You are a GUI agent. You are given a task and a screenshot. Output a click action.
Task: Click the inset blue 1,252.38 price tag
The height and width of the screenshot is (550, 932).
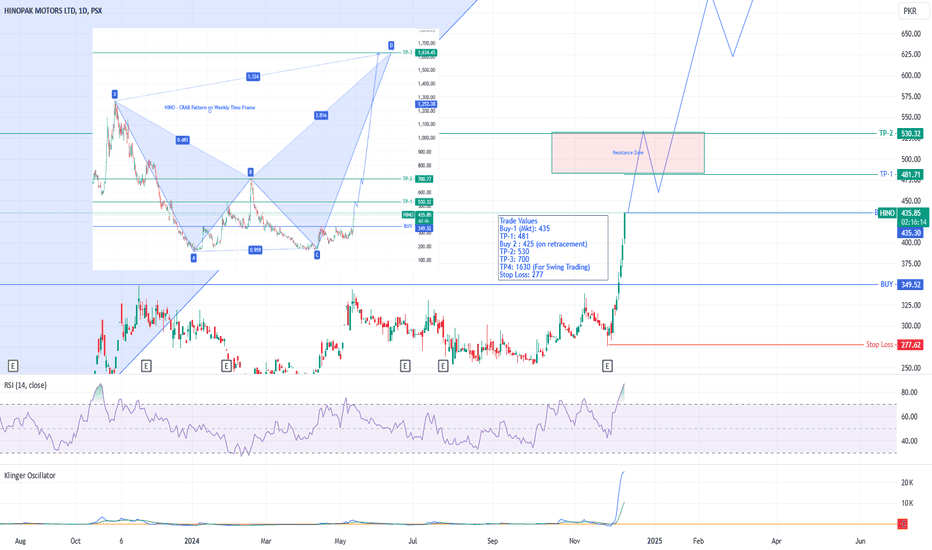[426, 105]
